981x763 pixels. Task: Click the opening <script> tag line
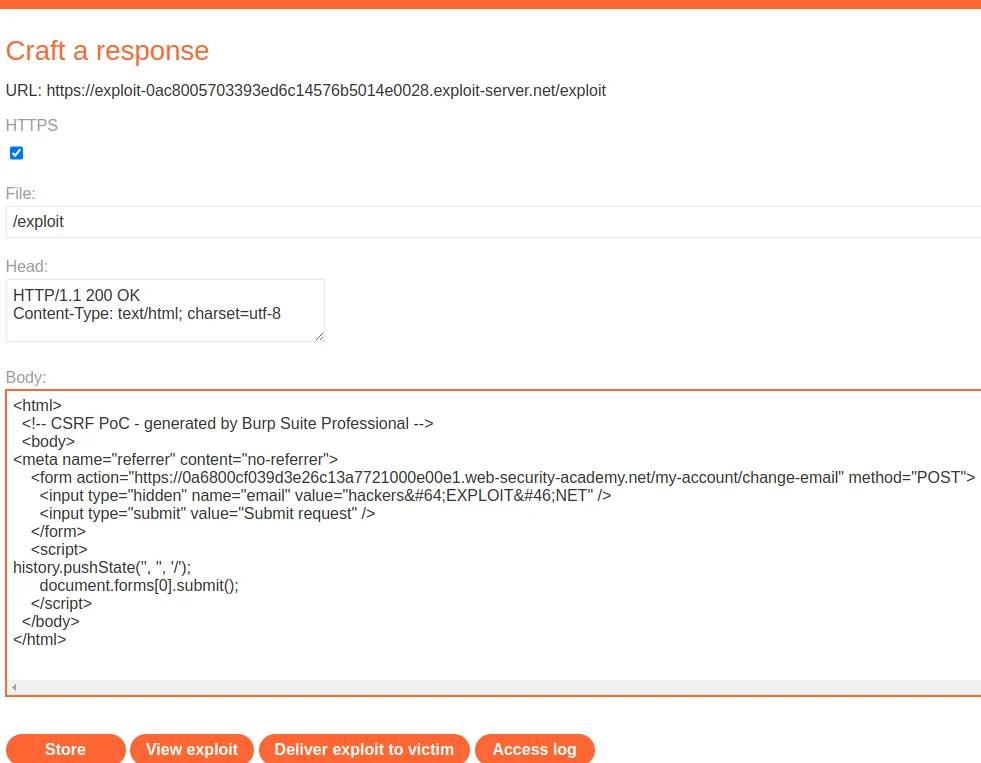coord(59,550)
